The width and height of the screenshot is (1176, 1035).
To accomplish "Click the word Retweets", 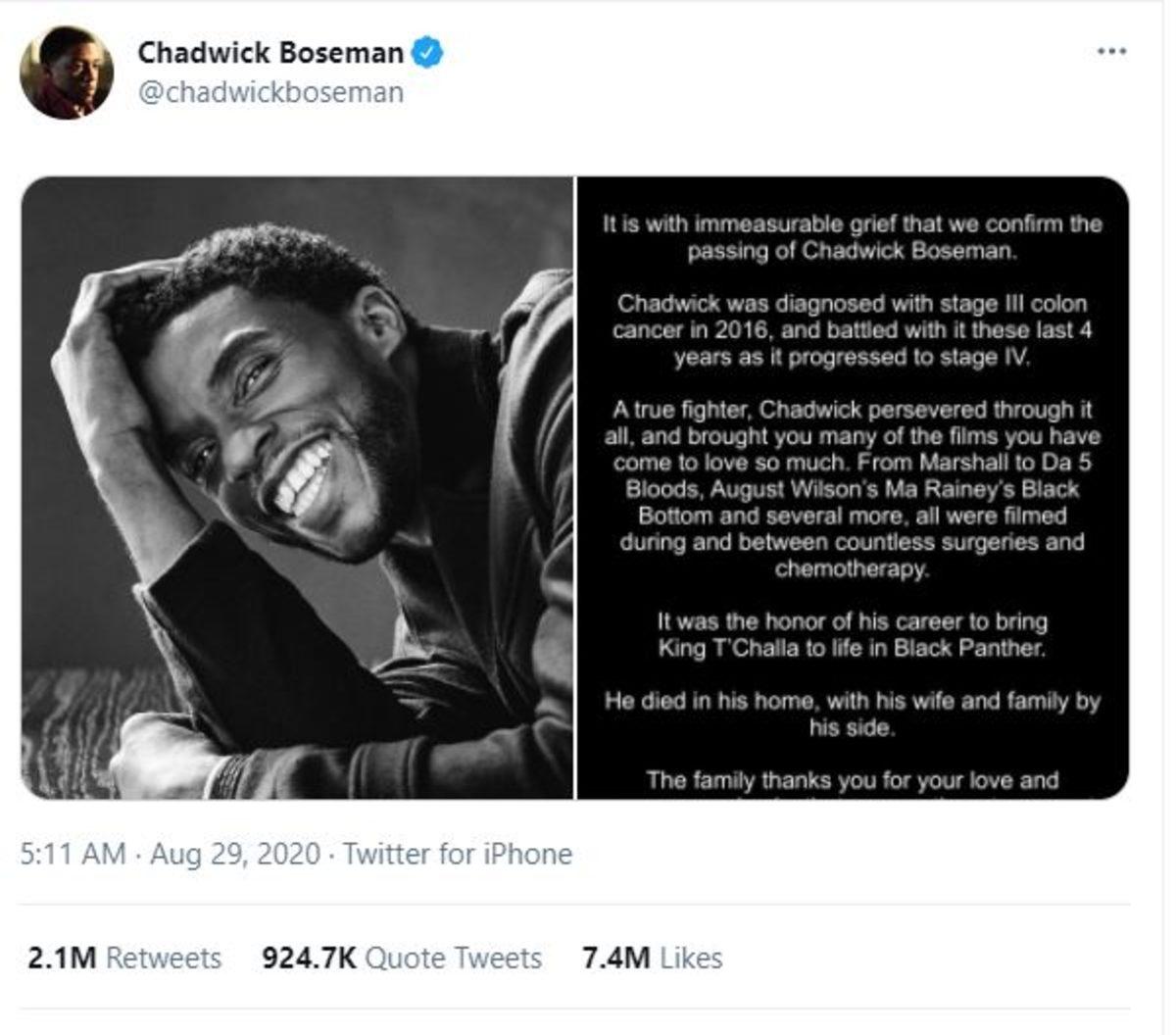I will pyautogui.click(x=163, y=958).
